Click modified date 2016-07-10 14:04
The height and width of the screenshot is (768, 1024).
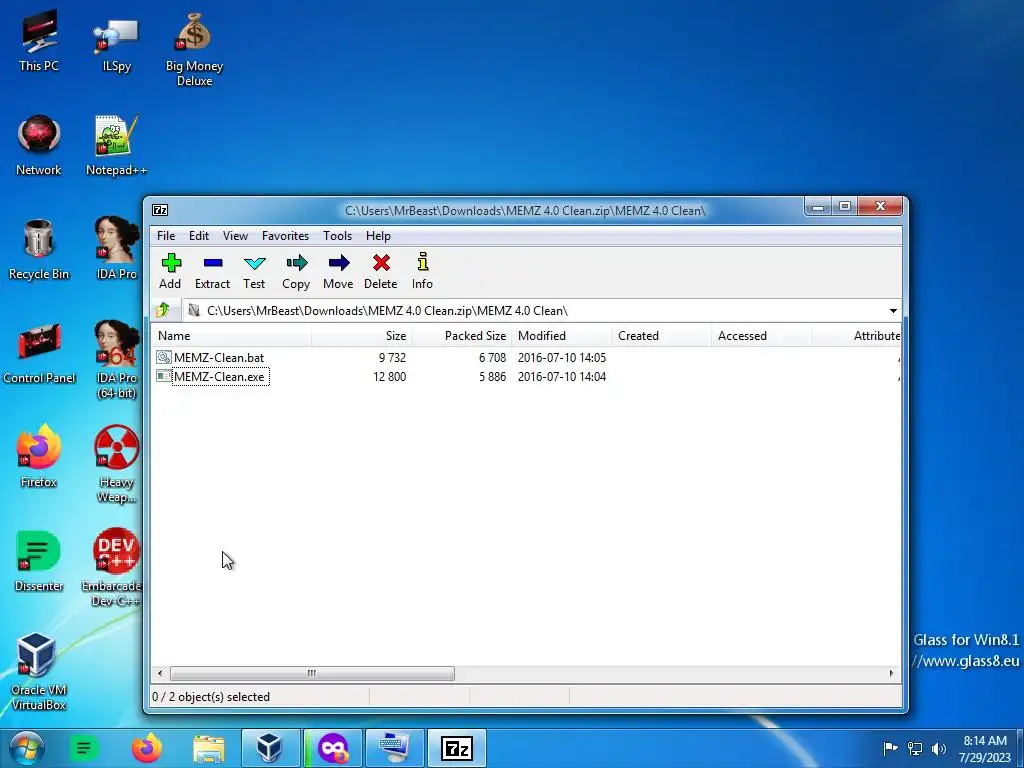[x=562, y=376]
